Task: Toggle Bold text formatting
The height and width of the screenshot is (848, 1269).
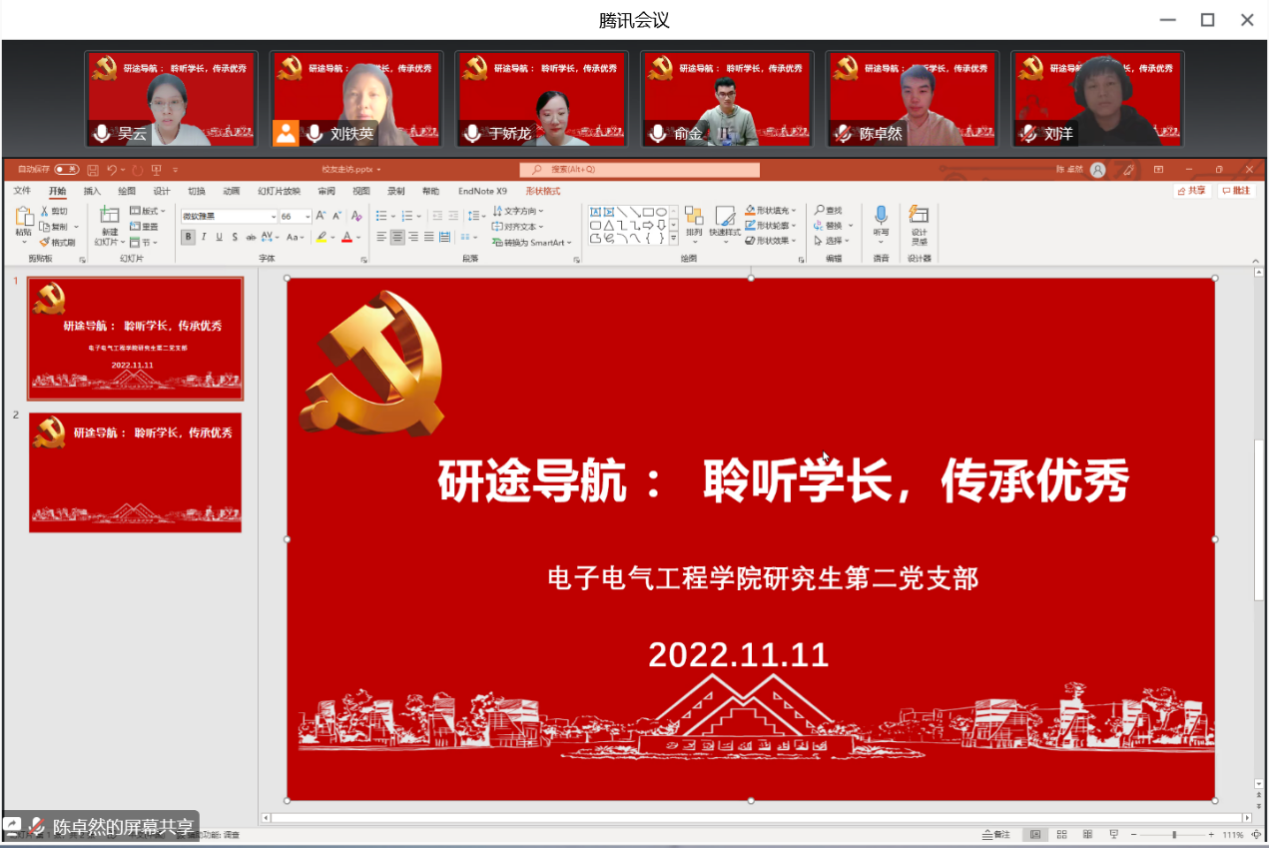Action: (x=187, y=237)
